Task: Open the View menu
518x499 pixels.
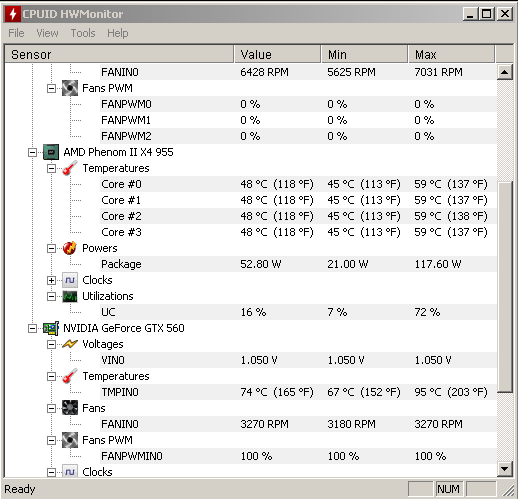Action: 47,33
